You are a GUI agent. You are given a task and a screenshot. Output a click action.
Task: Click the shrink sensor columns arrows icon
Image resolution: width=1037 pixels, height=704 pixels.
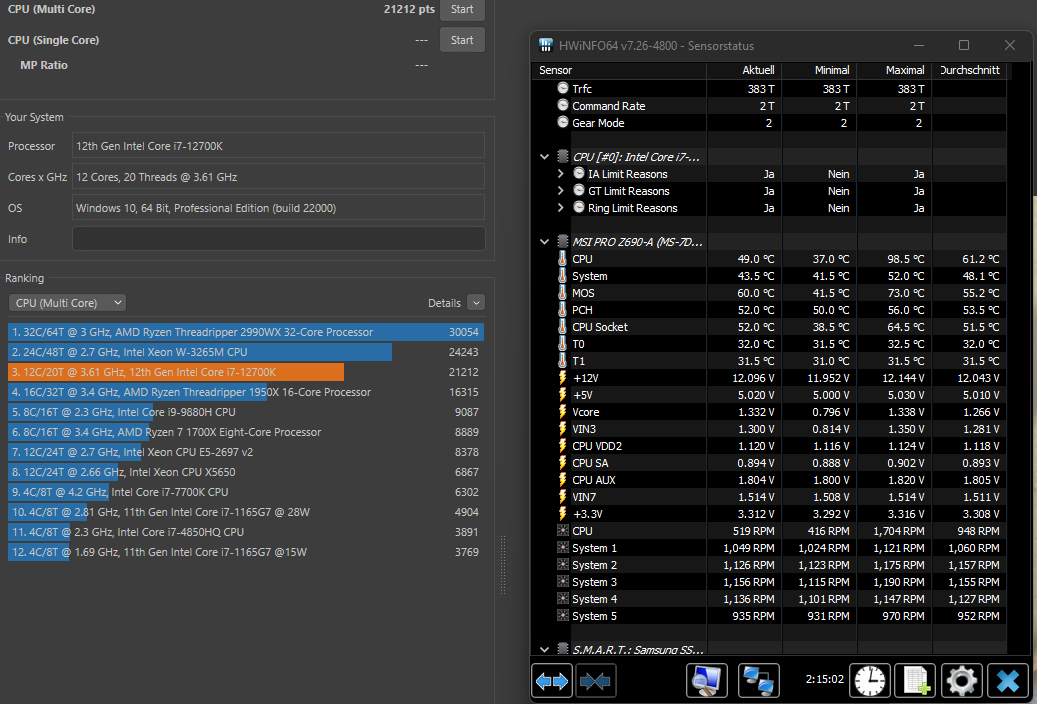click(x=595, y=680)
